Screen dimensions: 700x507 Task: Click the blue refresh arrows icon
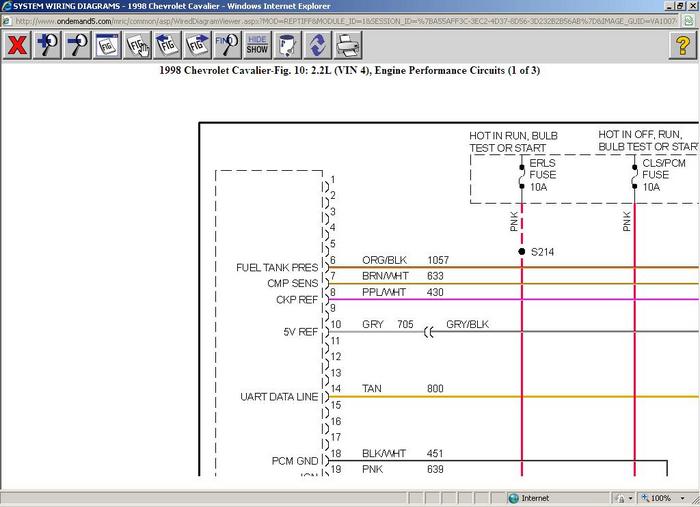point(317,45)
